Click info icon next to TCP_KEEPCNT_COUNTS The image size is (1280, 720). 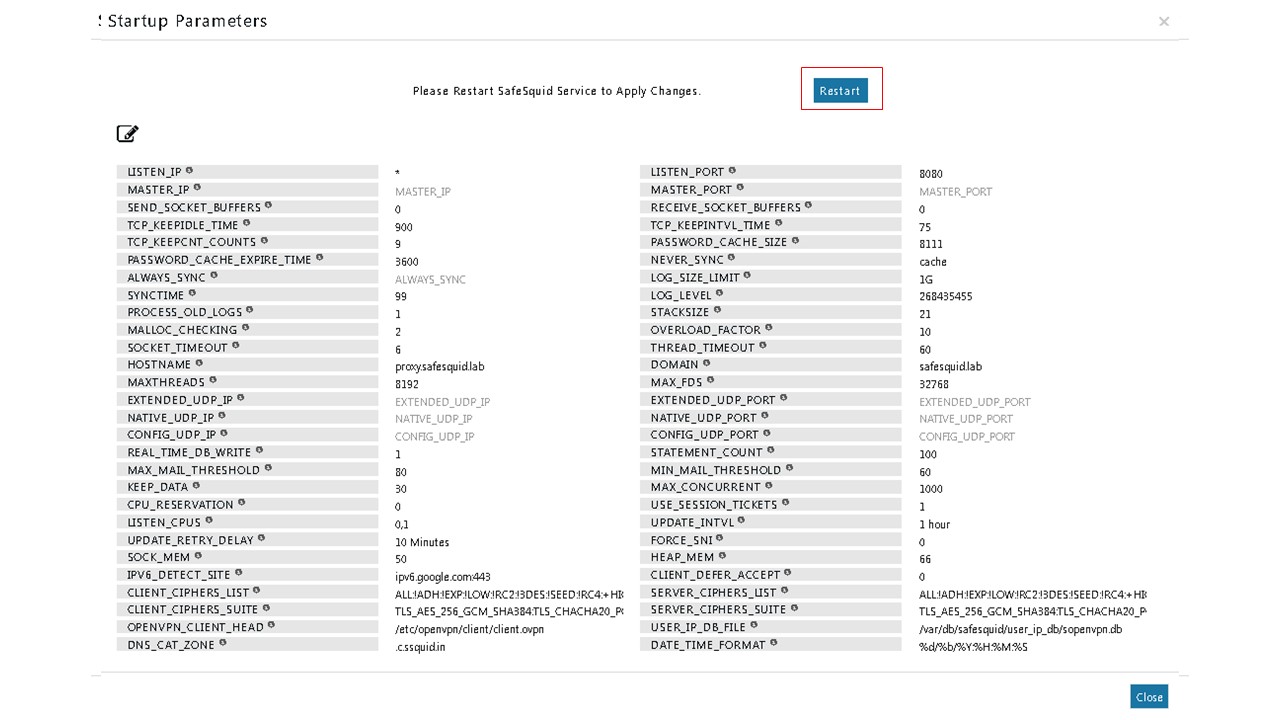tap(264, 241)
